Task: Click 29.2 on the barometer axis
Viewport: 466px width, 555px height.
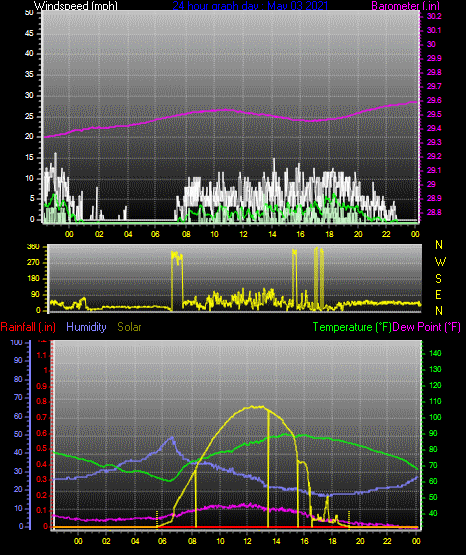Action: (434, 156)
